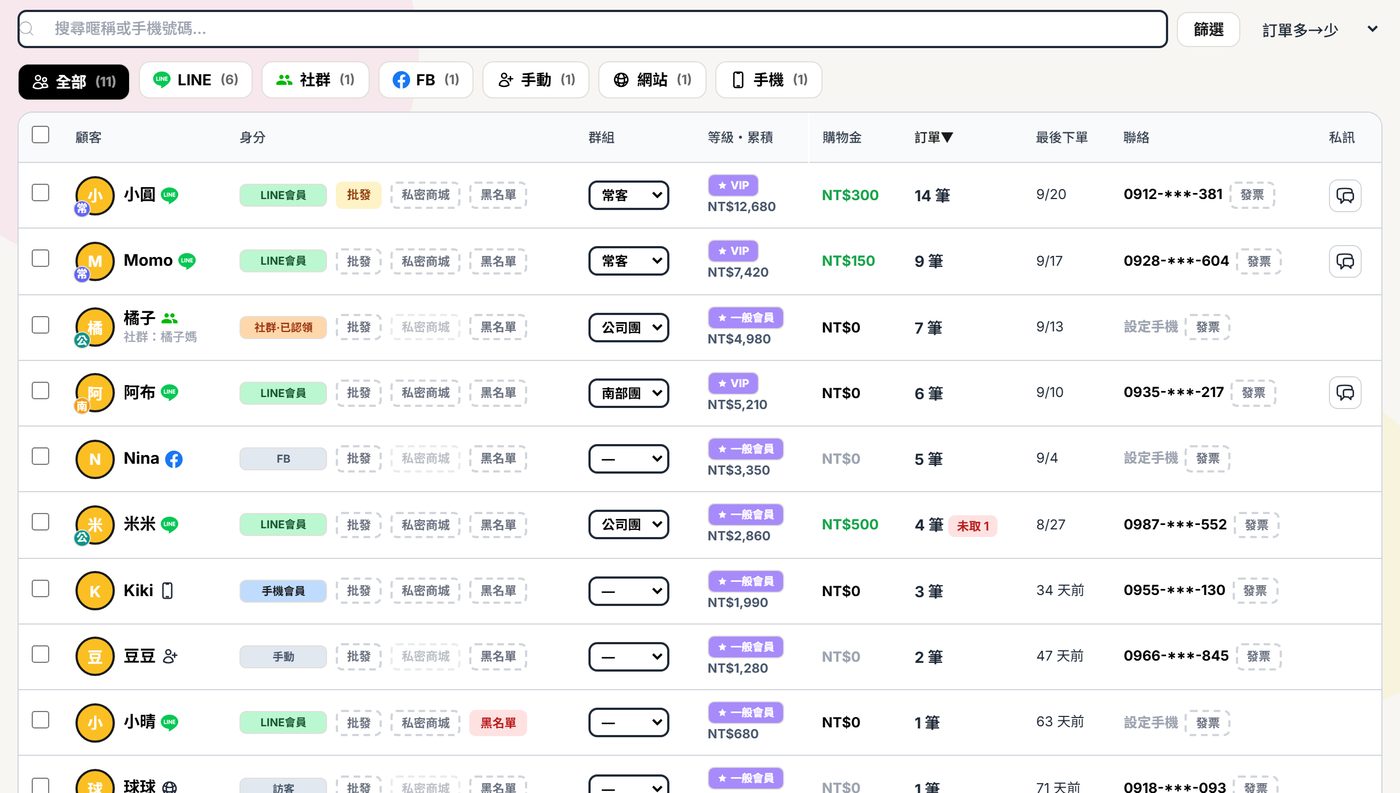The width and height of the screenshot is (1400, 793).
Task: Select the checkbox for 小圓
Action: tap(40, 192)
